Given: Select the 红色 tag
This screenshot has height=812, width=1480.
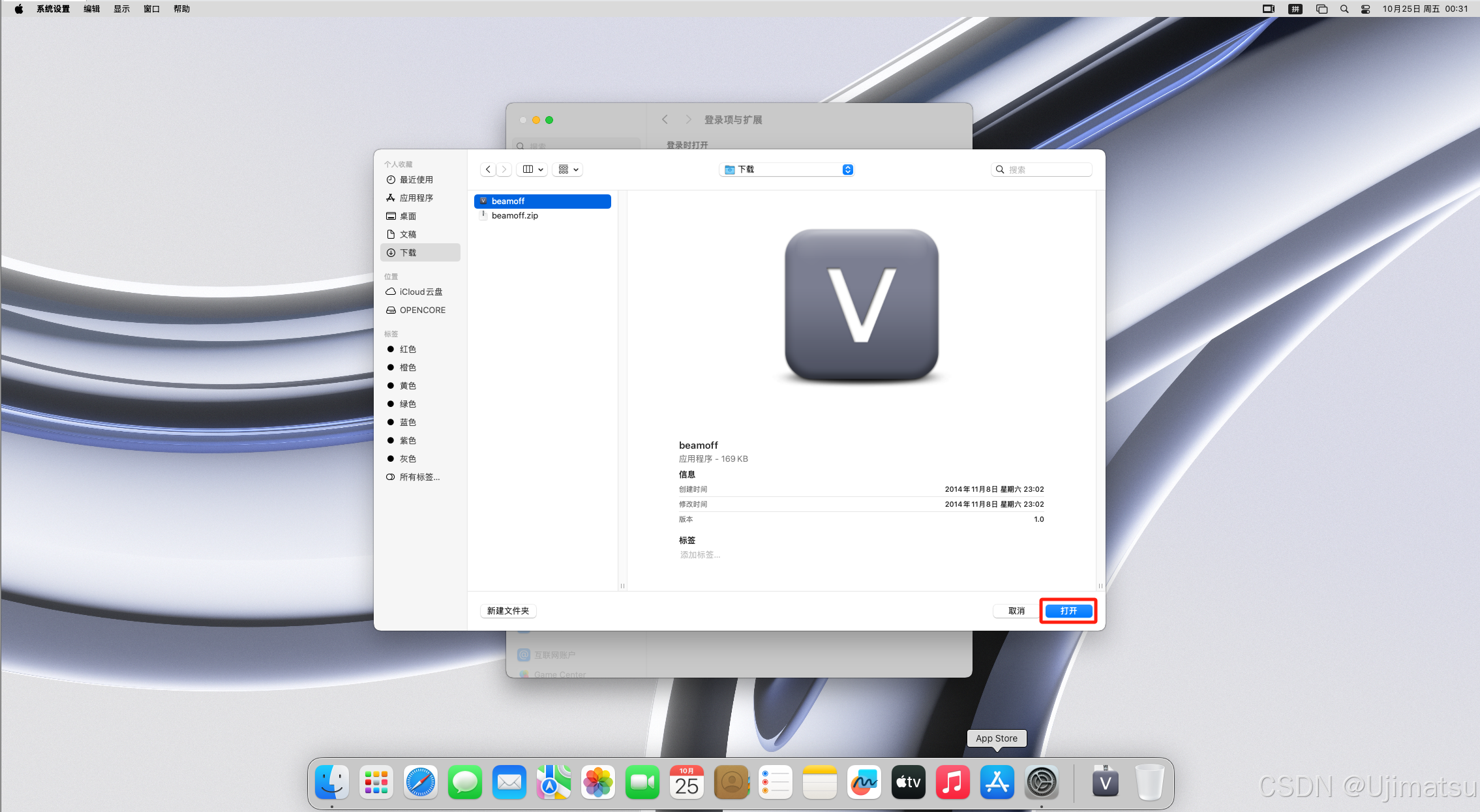Looking at the screenshot, I should coord(420,349).
